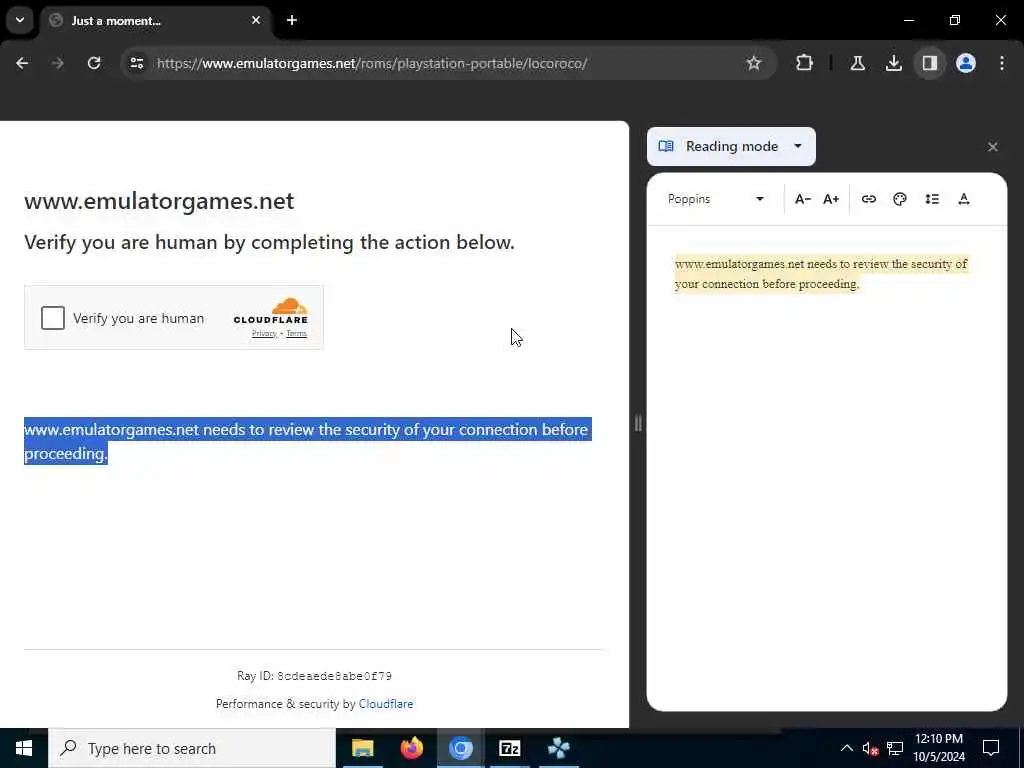
Task: Open Chrome three-dot menu
Action: point(1002,63)
